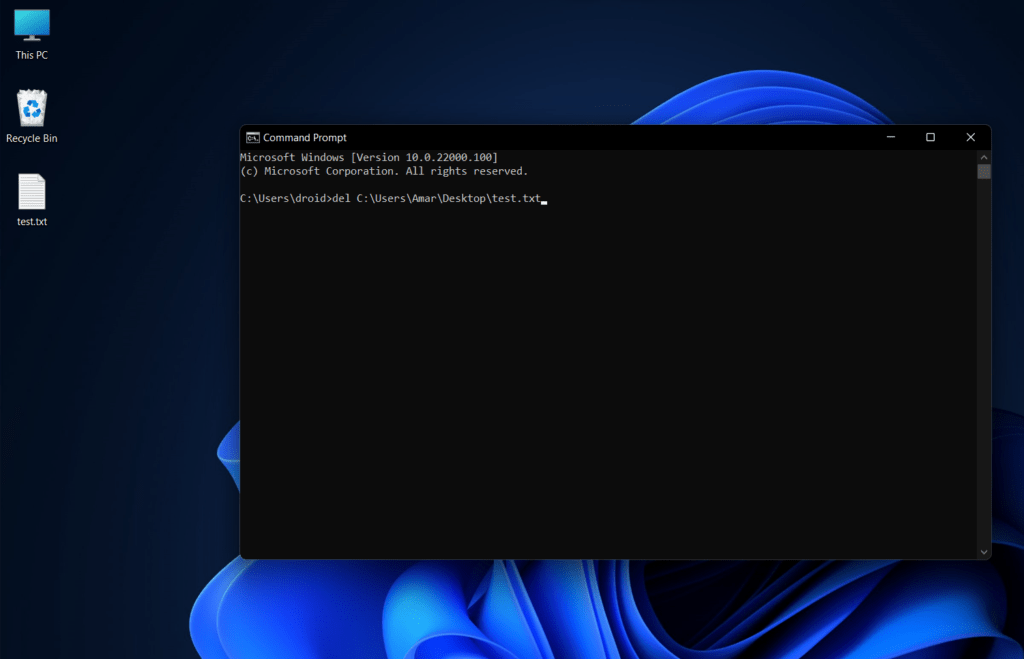Open the Command Prompt title bar icon menu
Viewport: 1024px width, 659px height.
click(x=253, y=138)
